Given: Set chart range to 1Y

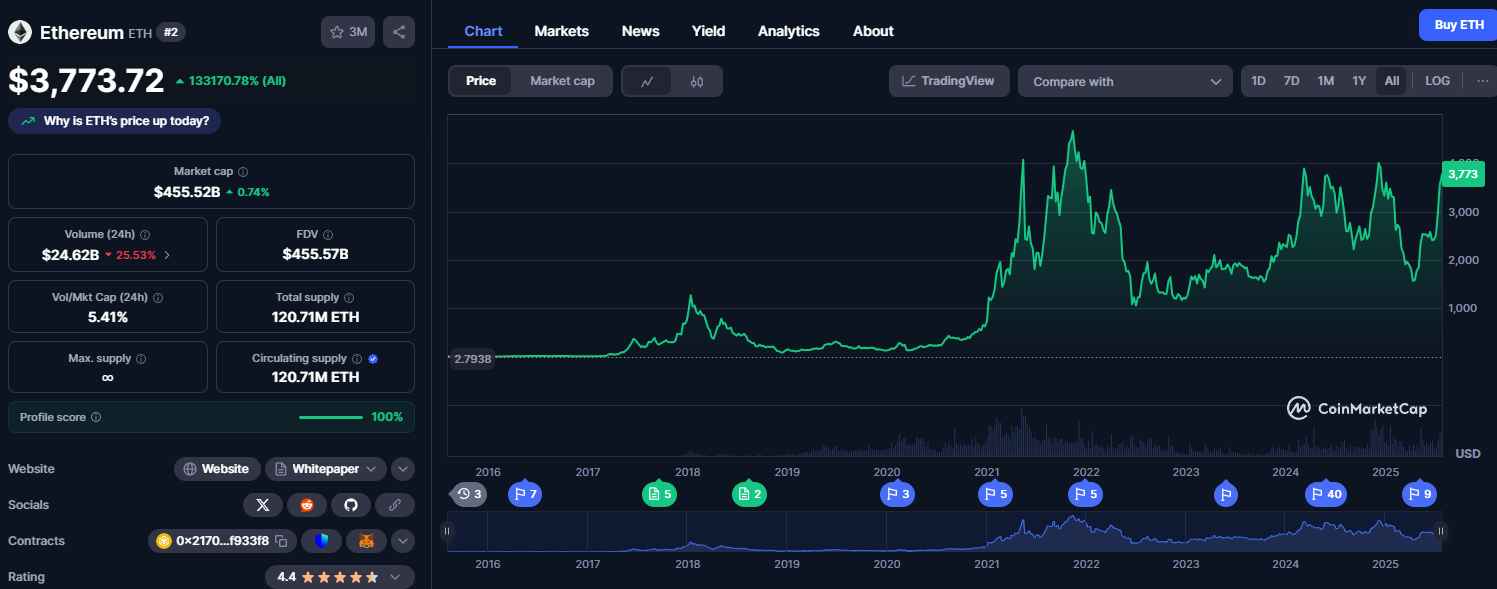Looking at the screenshot, I should click(1358, 81).
